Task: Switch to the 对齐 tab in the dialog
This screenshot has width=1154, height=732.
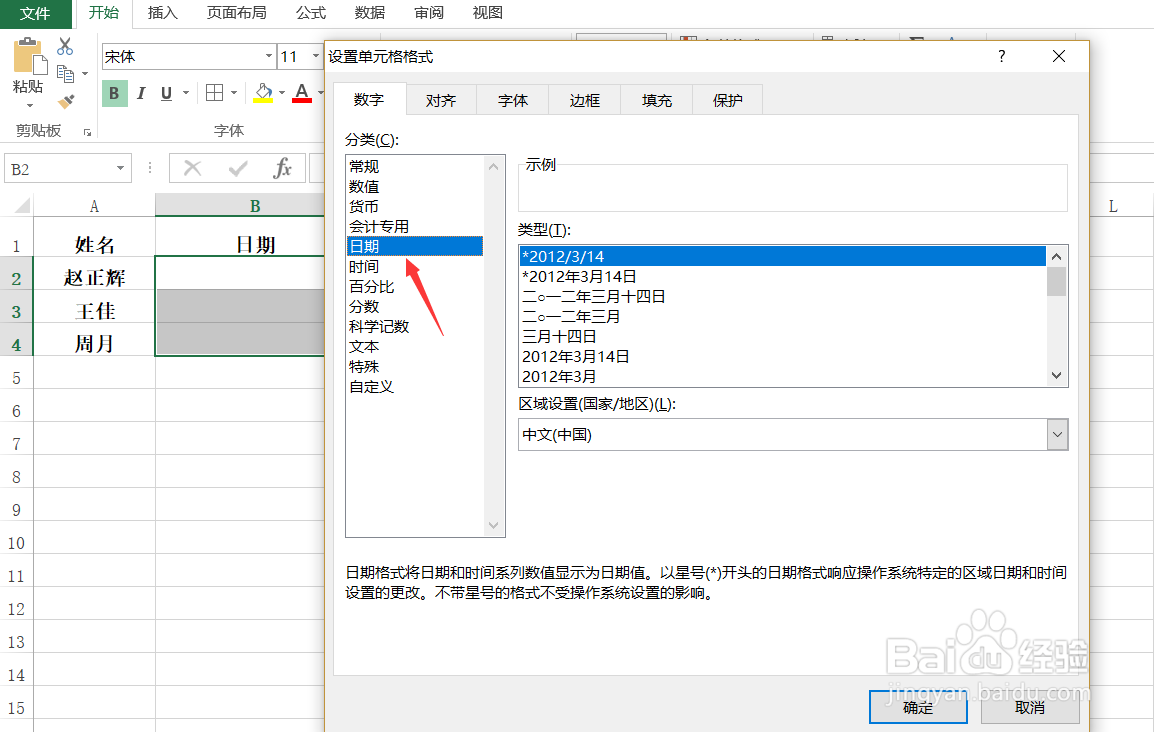Action: click(x=441, y=100)
